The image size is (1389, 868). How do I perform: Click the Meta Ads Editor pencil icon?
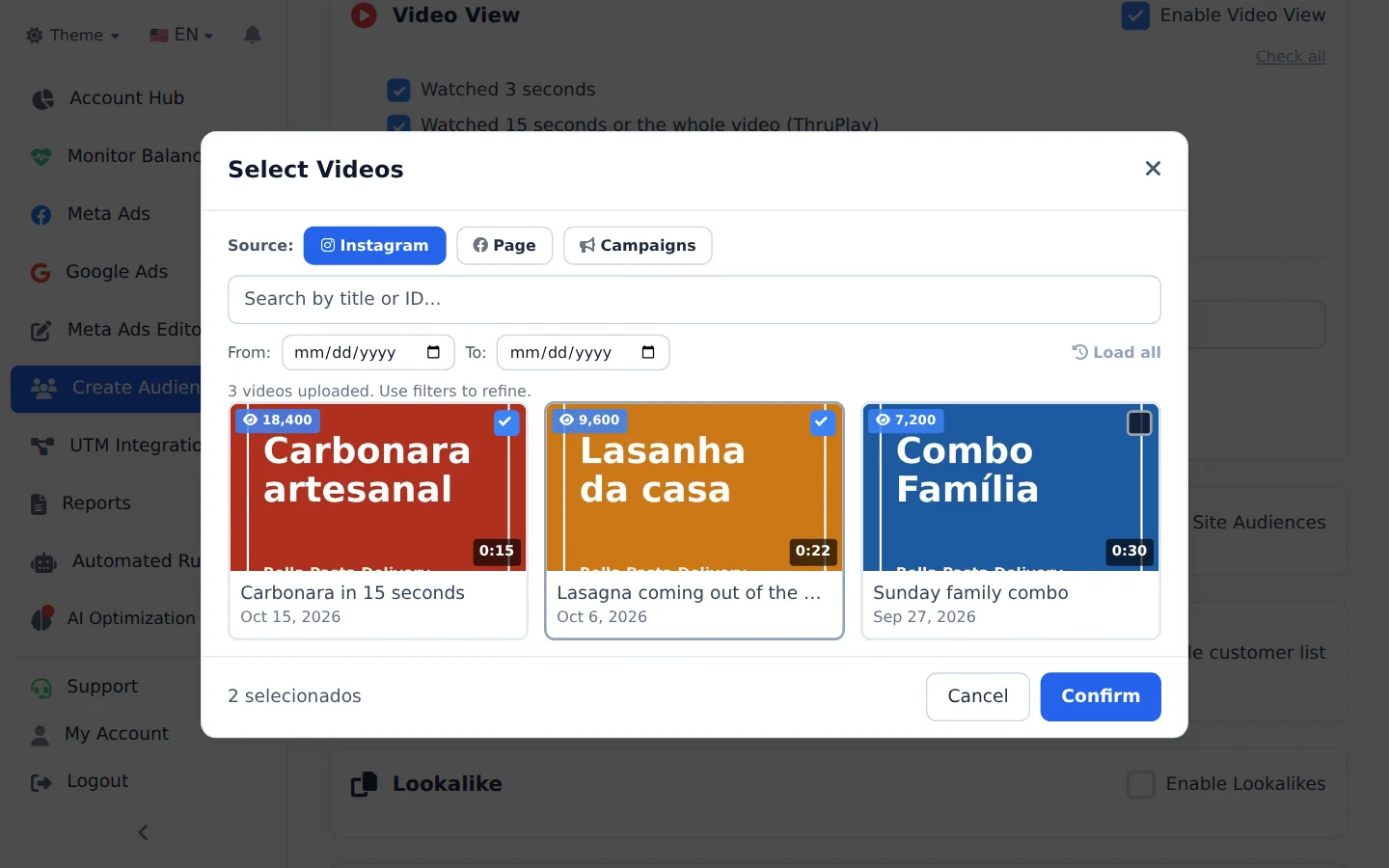[x=41, y=331]
